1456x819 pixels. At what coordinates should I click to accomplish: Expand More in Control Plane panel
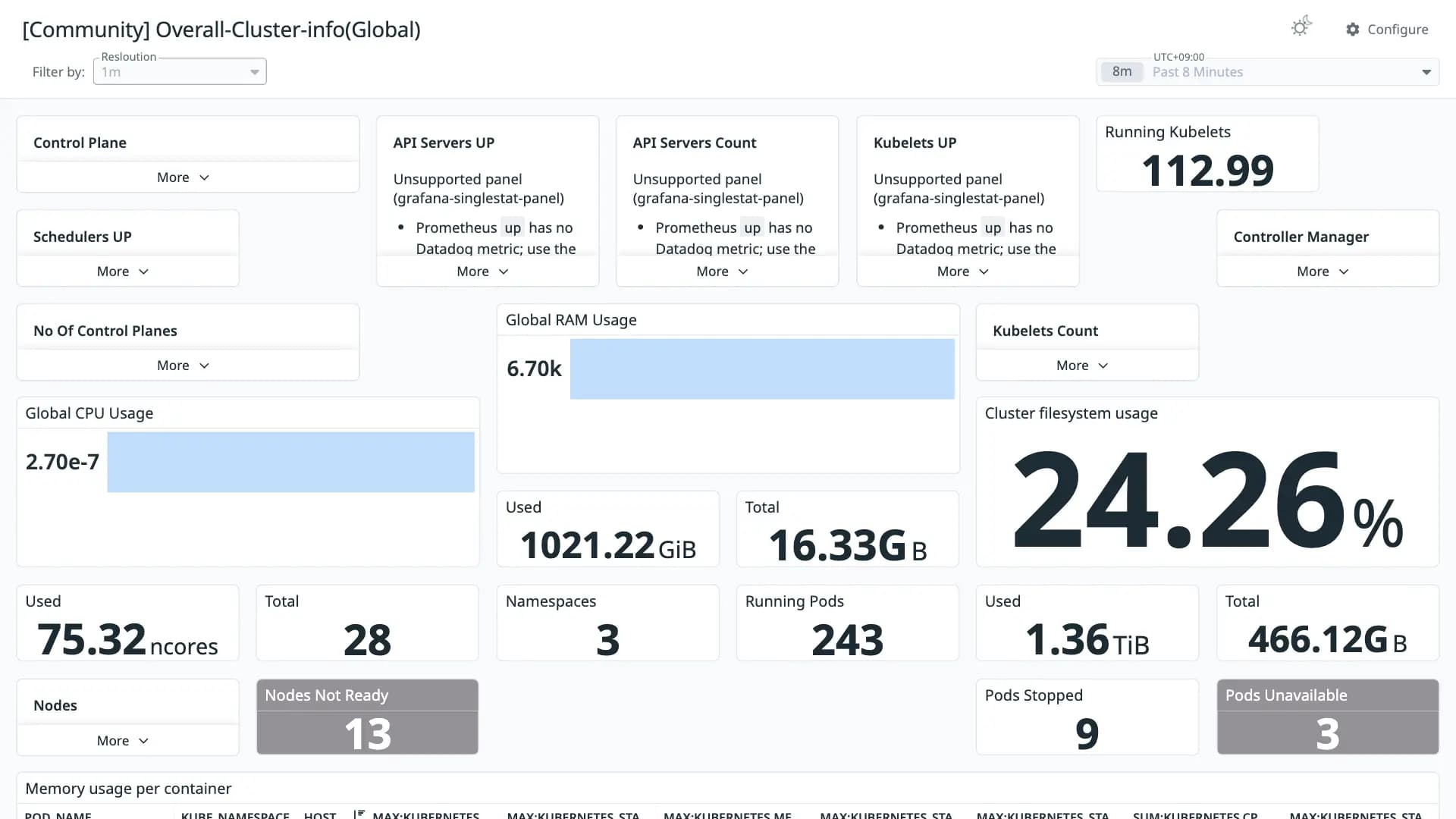coord(183,177)
